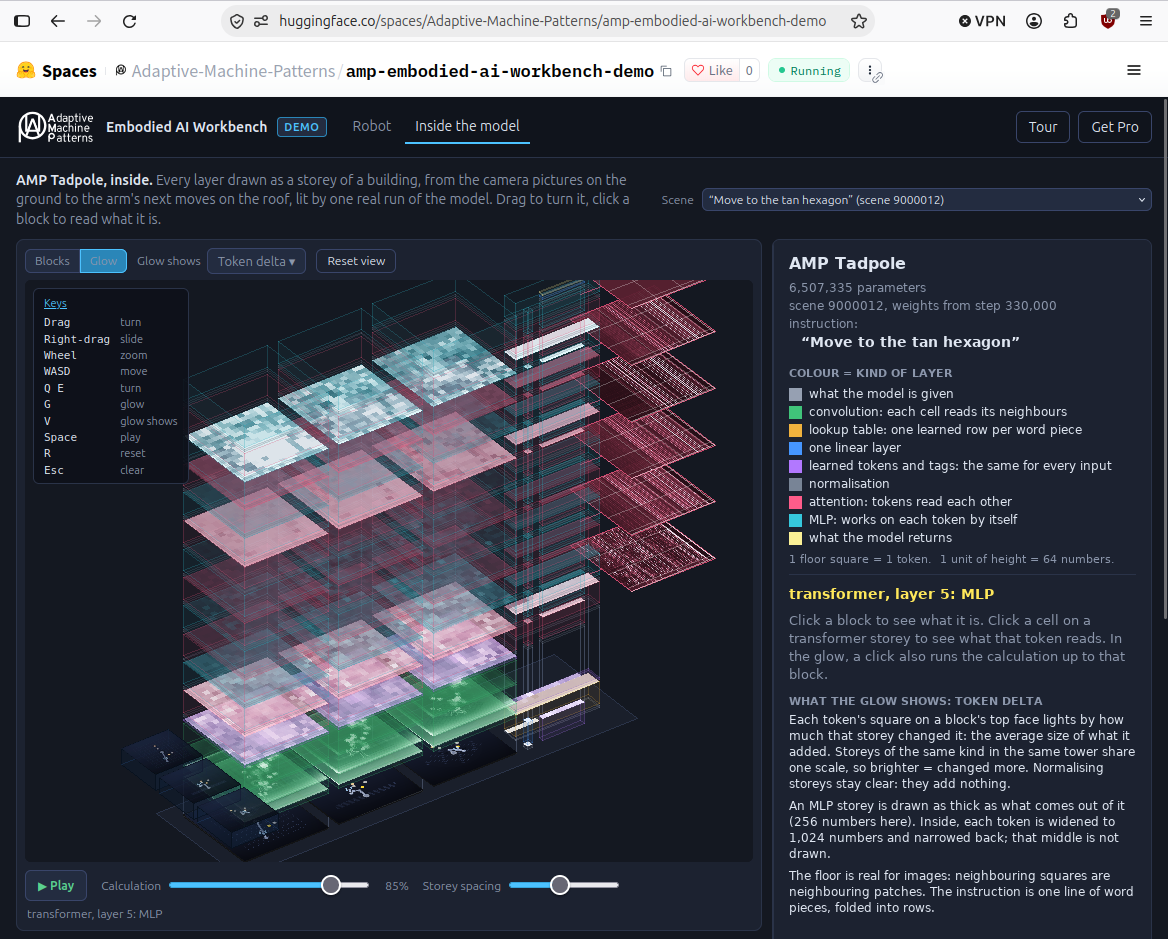Open the browser extensions puzzle icon
This screenshot has width=1168, height=939.
coord(1070,21)
